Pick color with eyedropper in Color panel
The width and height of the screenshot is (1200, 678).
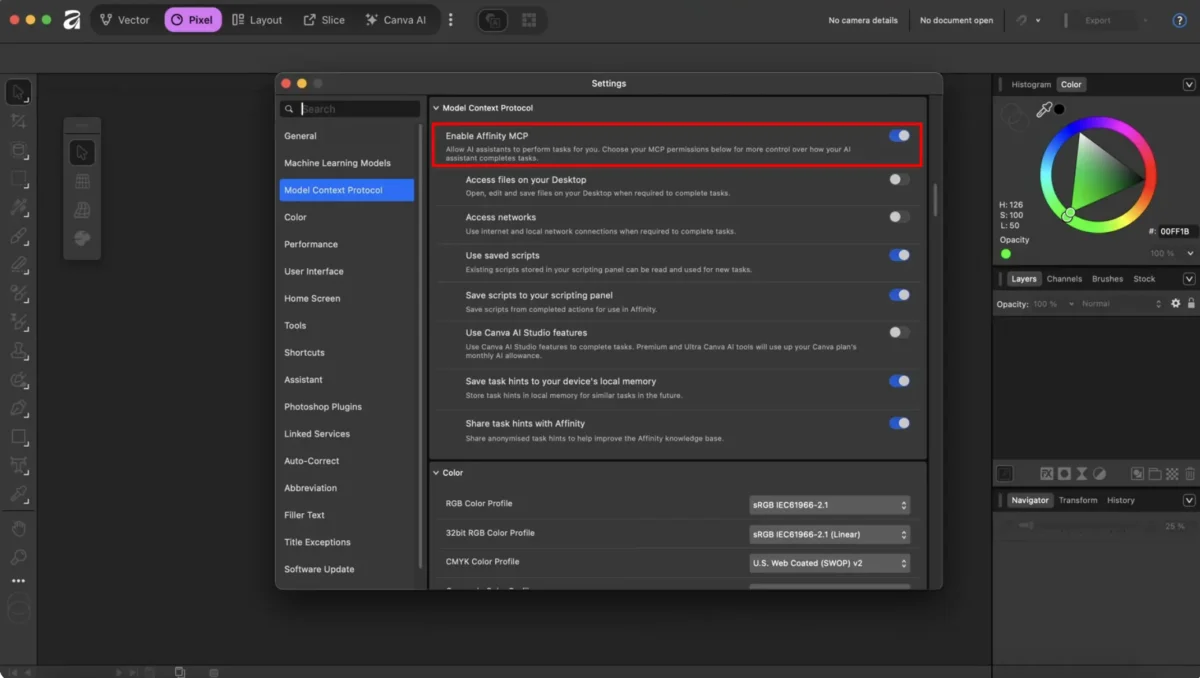1044,110
